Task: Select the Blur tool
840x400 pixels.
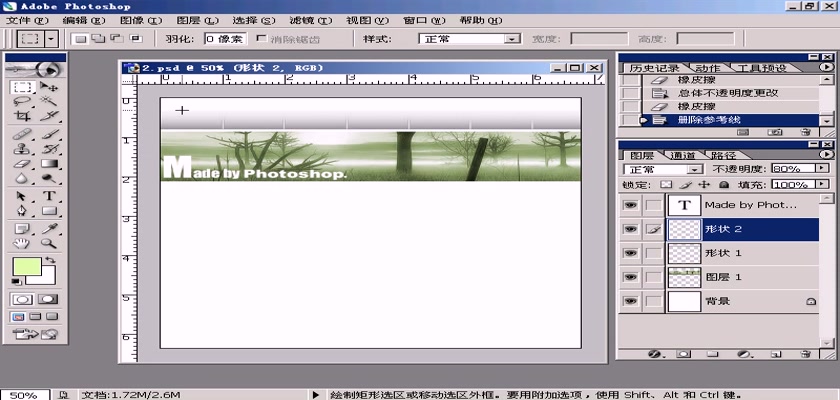Action: [22, 178]
